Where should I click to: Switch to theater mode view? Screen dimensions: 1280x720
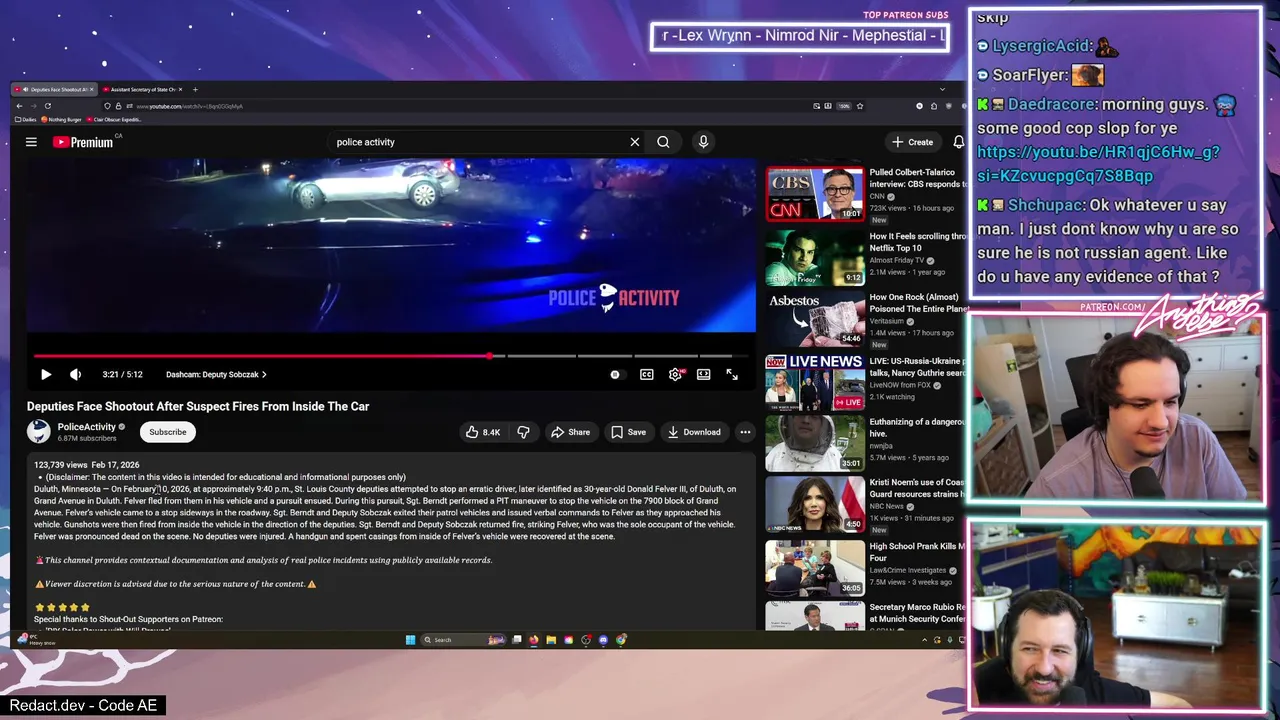tap(704, 374)
